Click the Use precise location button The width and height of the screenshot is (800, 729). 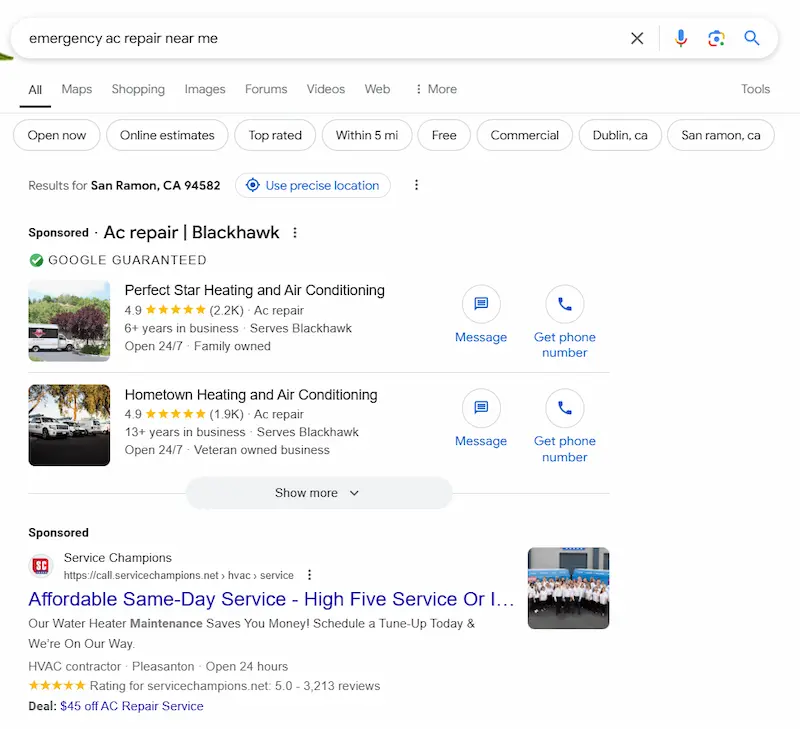313,185
